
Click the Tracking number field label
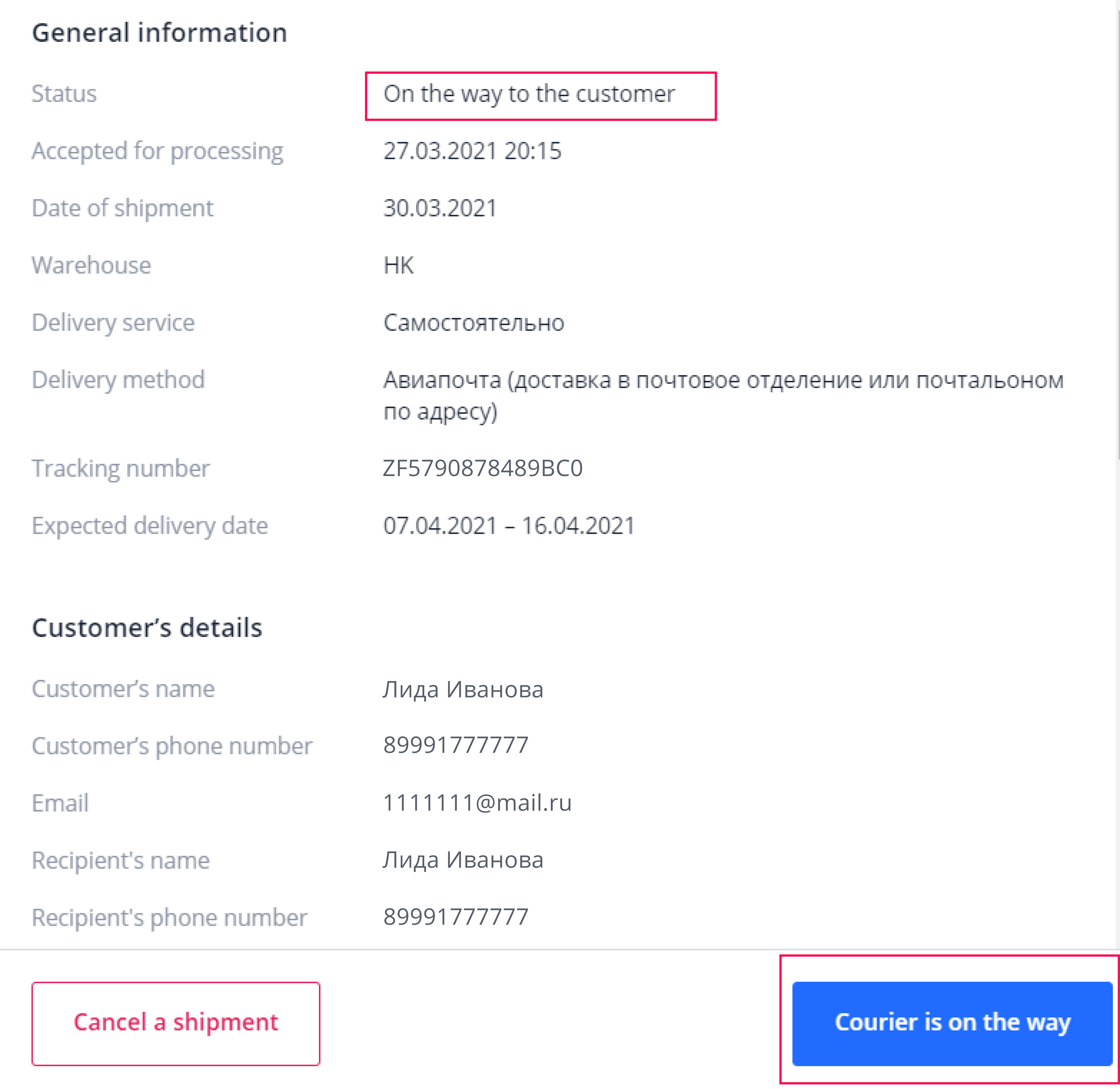pyautogui.click(x=121, y=468)
